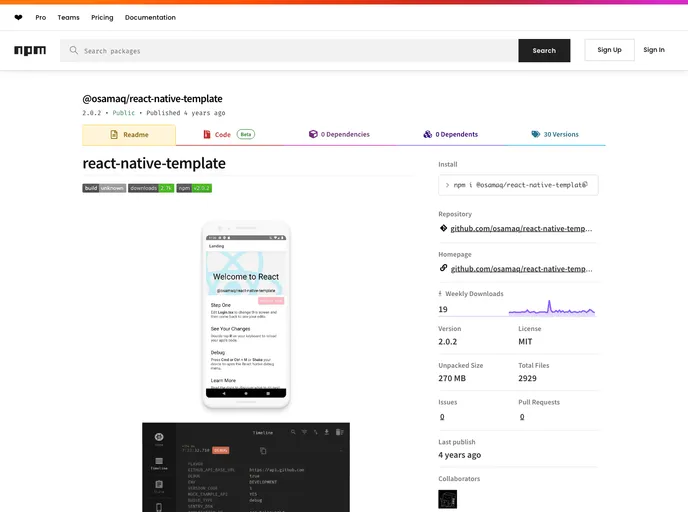This screenshot has width=688, height=512.
Task: Focus the Search packages input field
Action: point(289,50)
